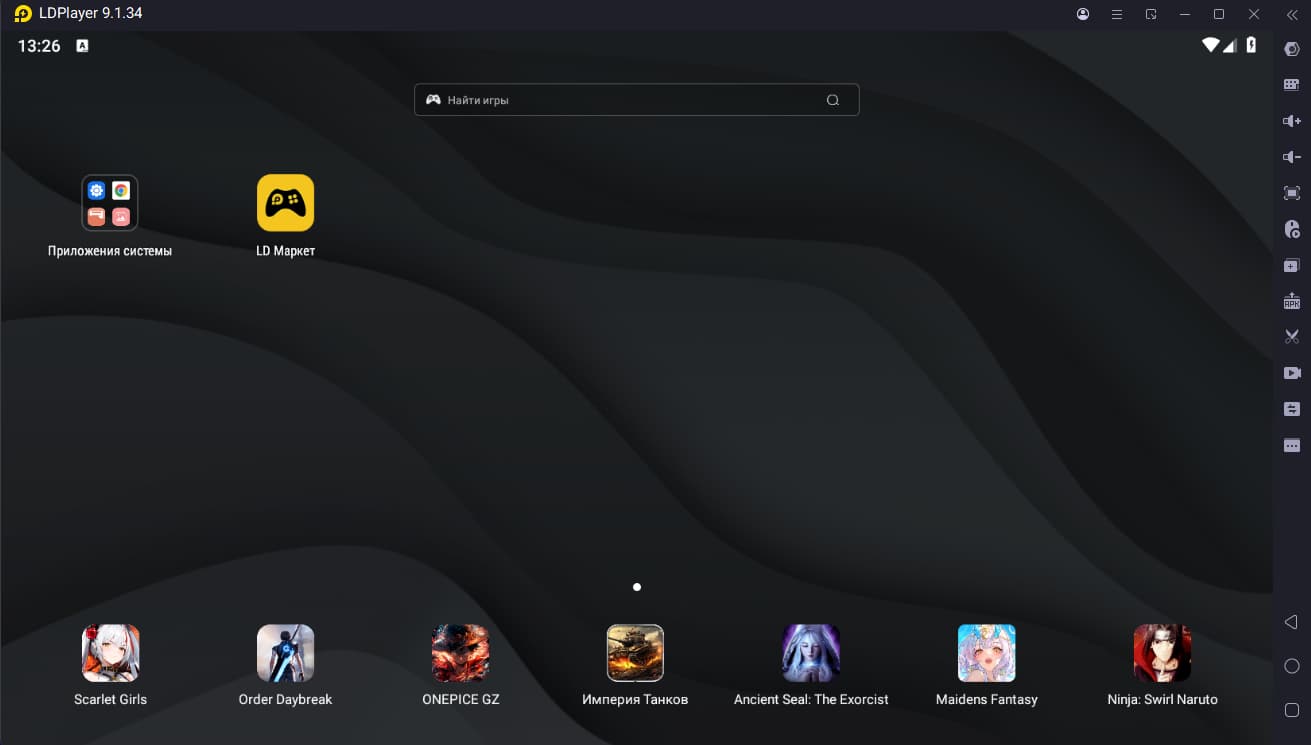This screenshot has height=745, width=1311.
Task: Launch the Scarlet Girls game
Action: click(x=110, y=653)
